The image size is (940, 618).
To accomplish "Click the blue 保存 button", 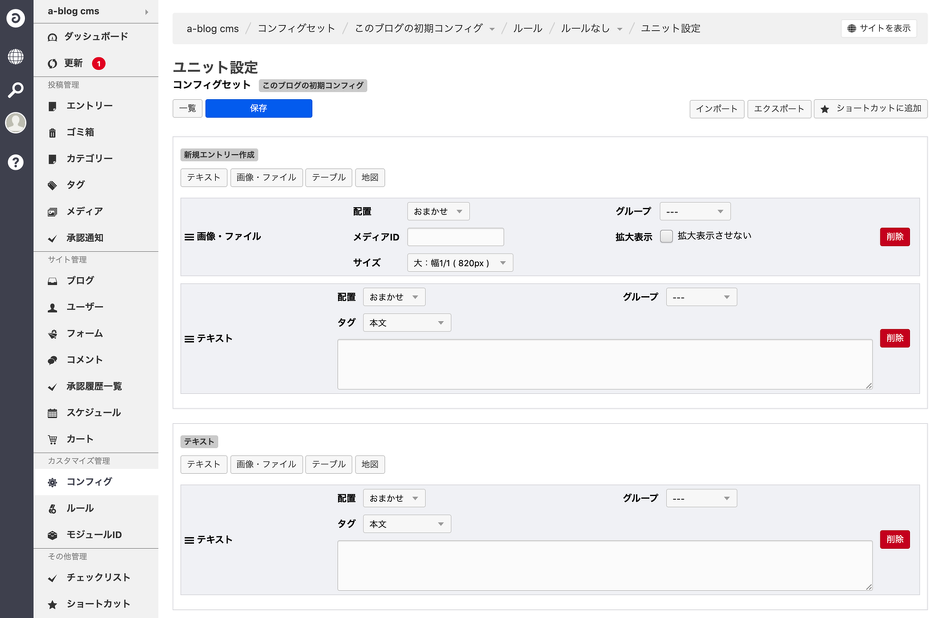I will (258, 108).
